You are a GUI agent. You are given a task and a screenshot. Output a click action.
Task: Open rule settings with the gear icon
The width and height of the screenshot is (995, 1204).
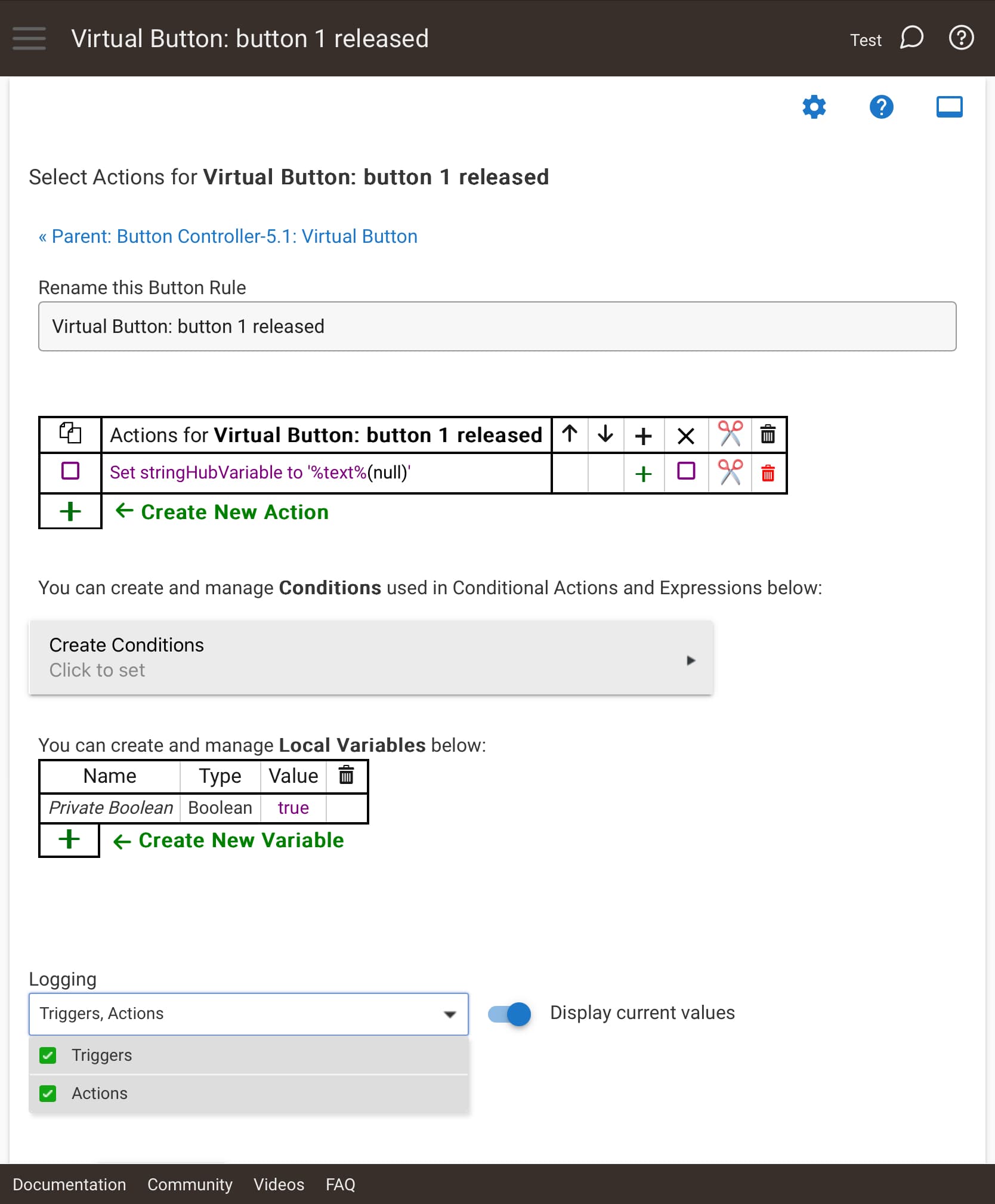coord(814,107)
